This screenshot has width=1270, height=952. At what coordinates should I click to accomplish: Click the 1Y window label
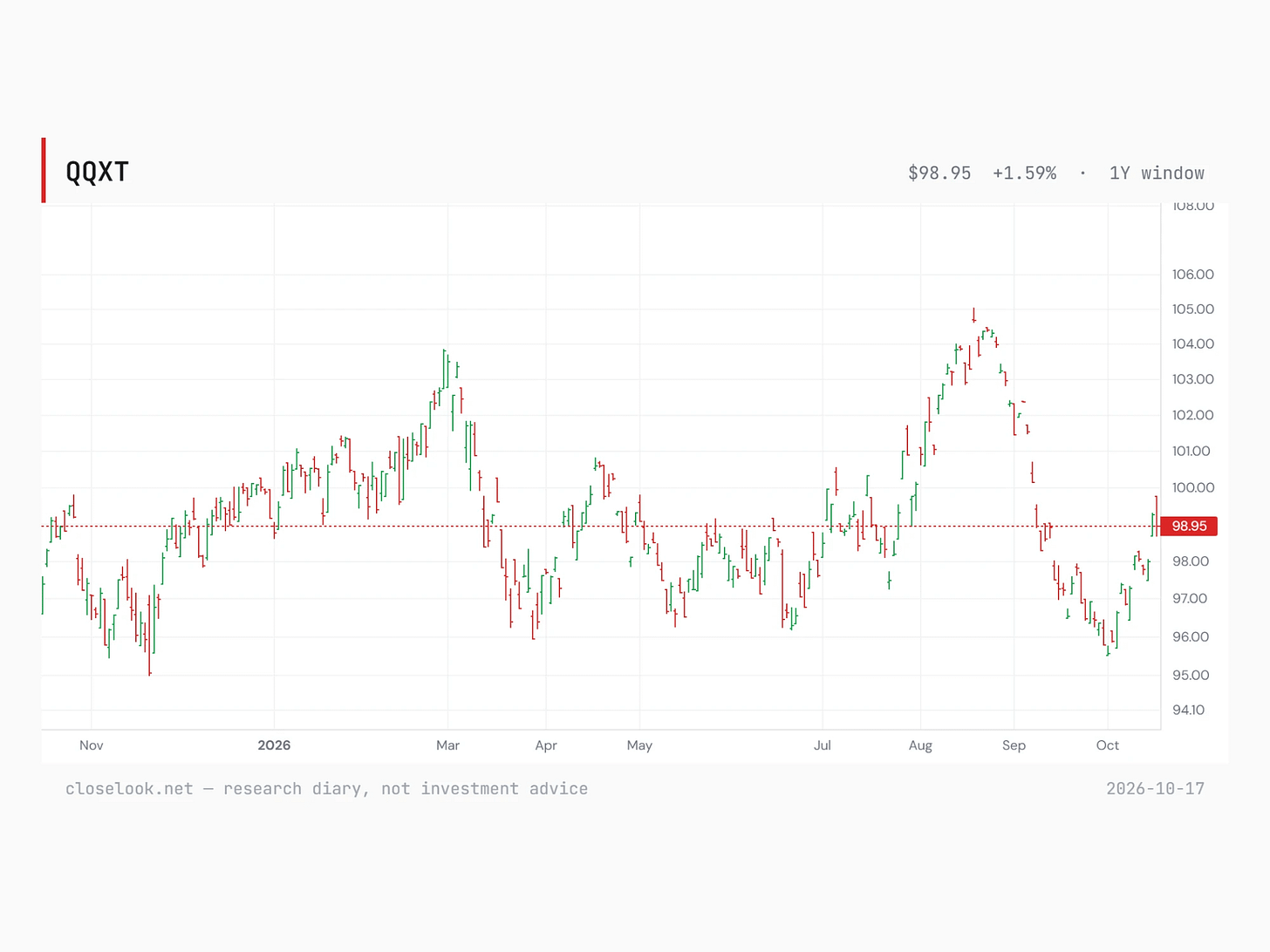(1157, 173)
